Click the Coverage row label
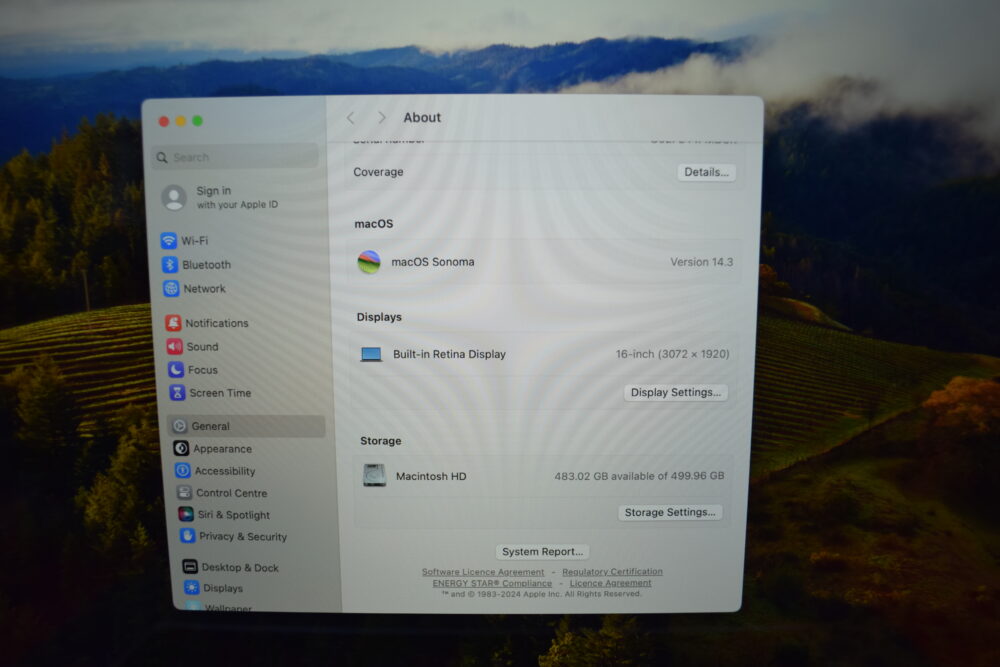The width and height of the screenshot is (1000, 667). tap(378, 172)
